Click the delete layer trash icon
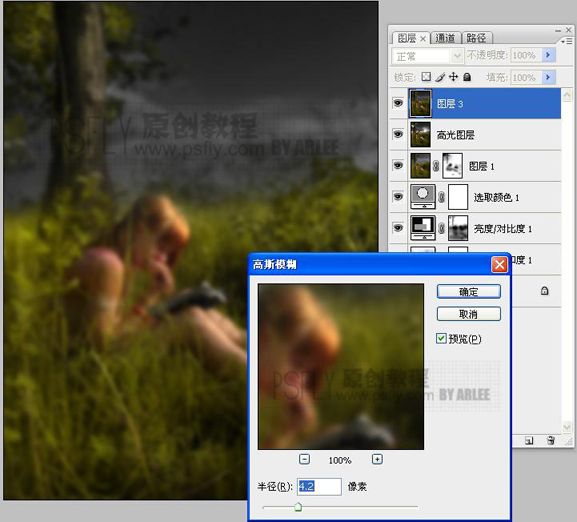This screenshot has height=522, width=577. click(x=551, y=440)
